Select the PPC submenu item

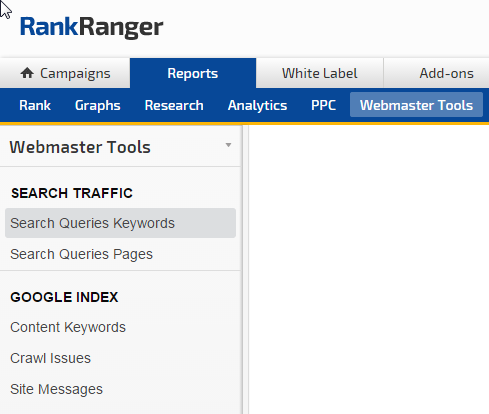pos(323,105)
